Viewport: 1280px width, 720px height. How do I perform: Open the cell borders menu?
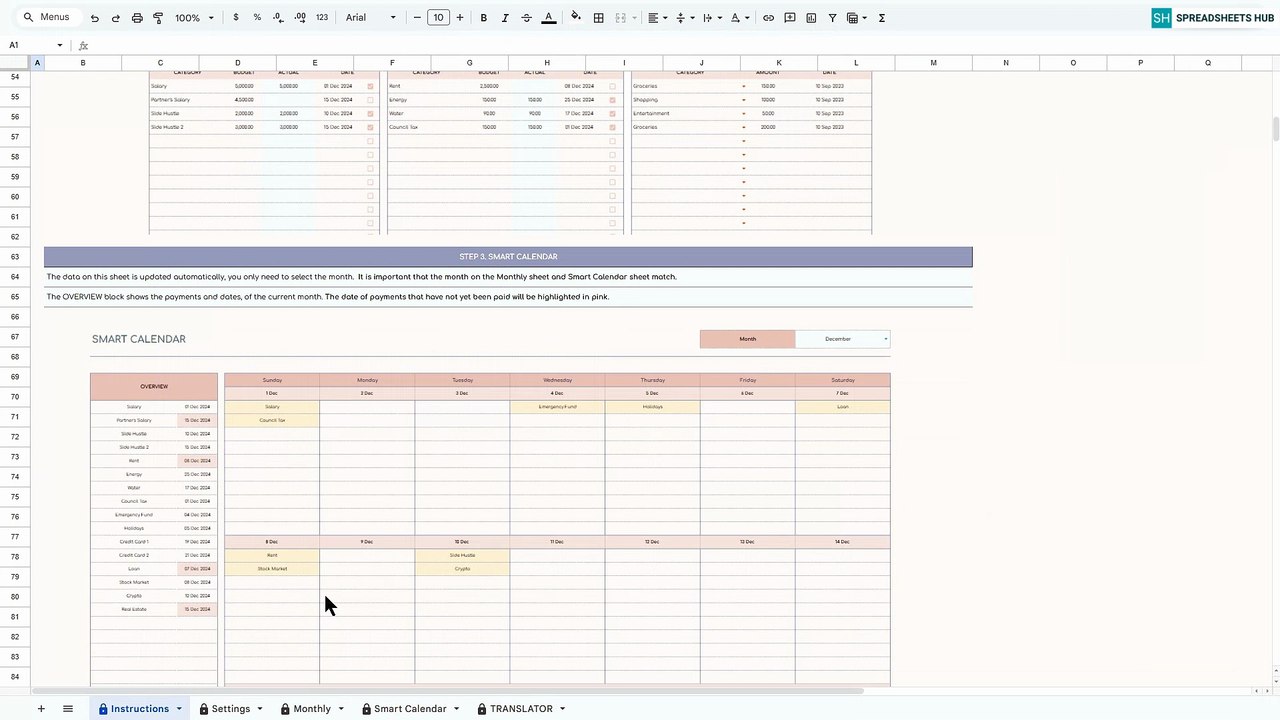(598, 18)
